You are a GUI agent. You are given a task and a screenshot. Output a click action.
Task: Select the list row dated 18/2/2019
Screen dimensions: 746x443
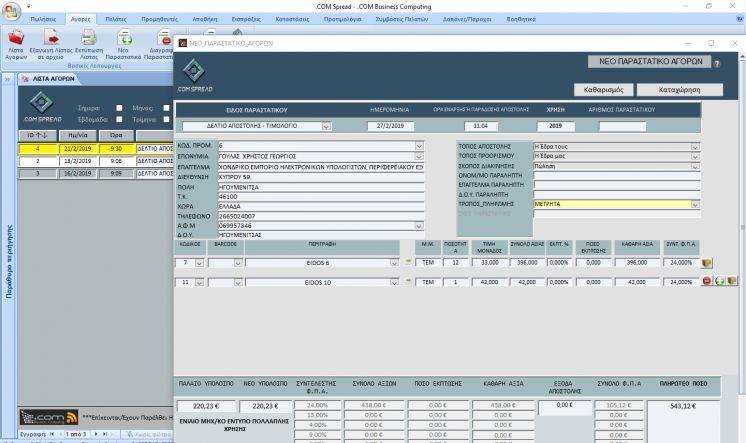point(96,161)
